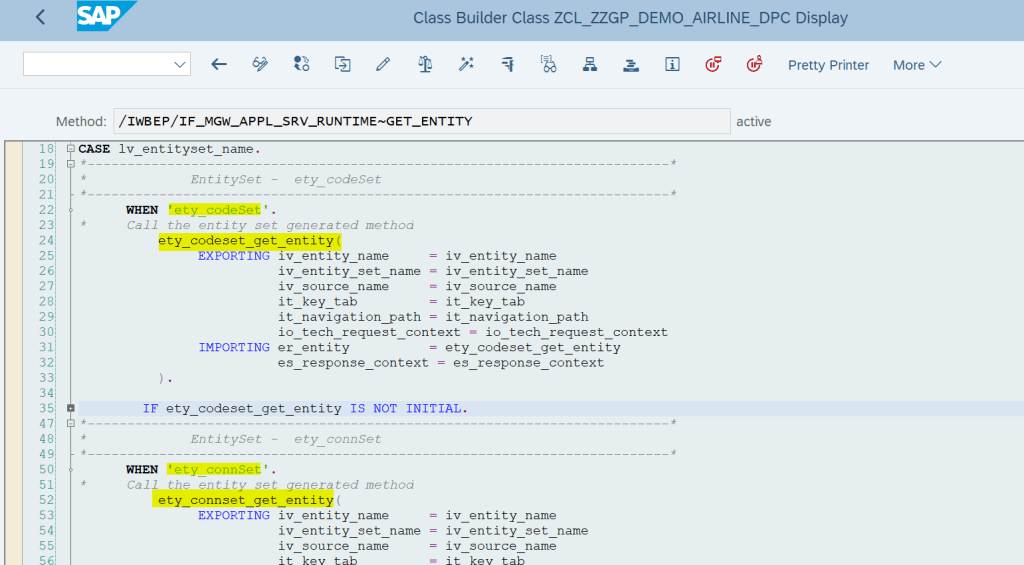Collapse the comment block at line 47
Image resolution: width=1024 pixels, height=565 pixels.
tap(71, 423)
